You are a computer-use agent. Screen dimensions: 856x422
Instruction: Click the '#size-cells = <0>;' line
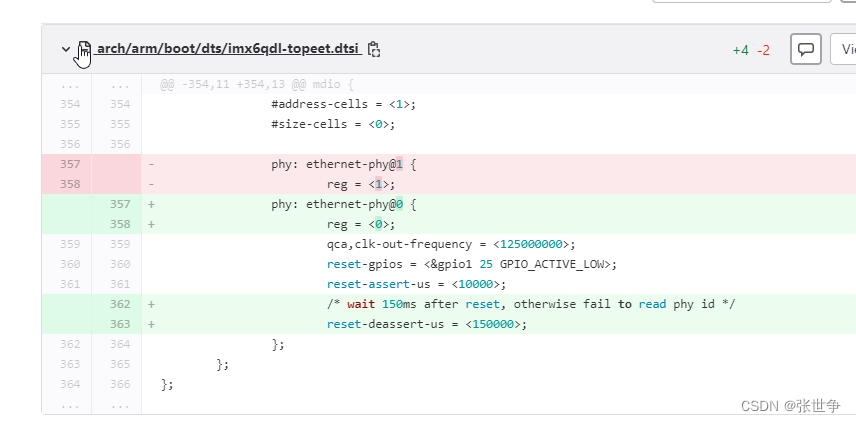click(333, 124)
